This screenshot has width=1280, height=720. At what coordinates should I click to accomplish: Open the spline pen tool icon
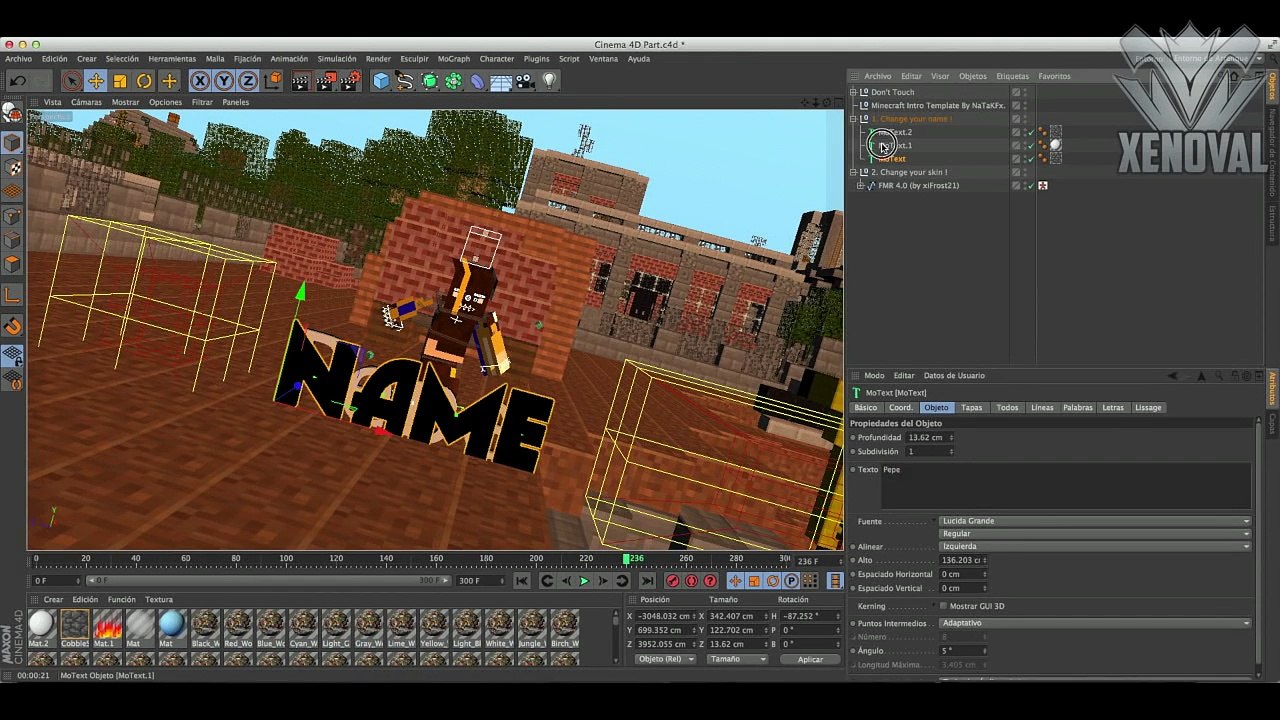tap(405, 81)
